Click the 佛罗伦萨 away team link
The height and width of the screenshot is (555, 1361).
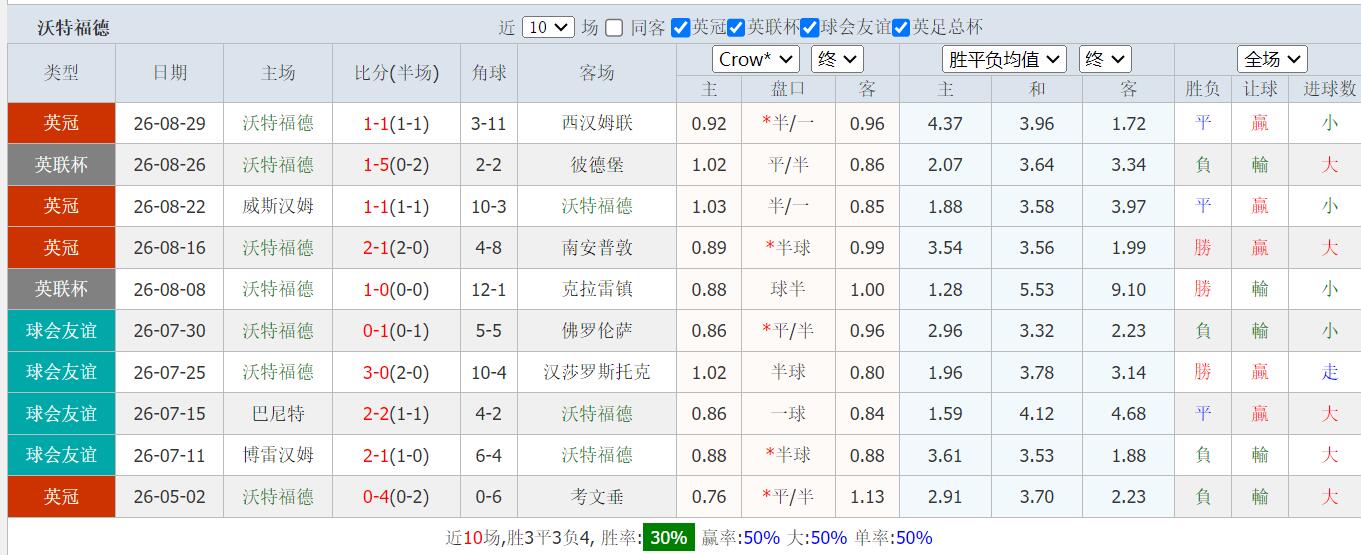coord(597,331)
